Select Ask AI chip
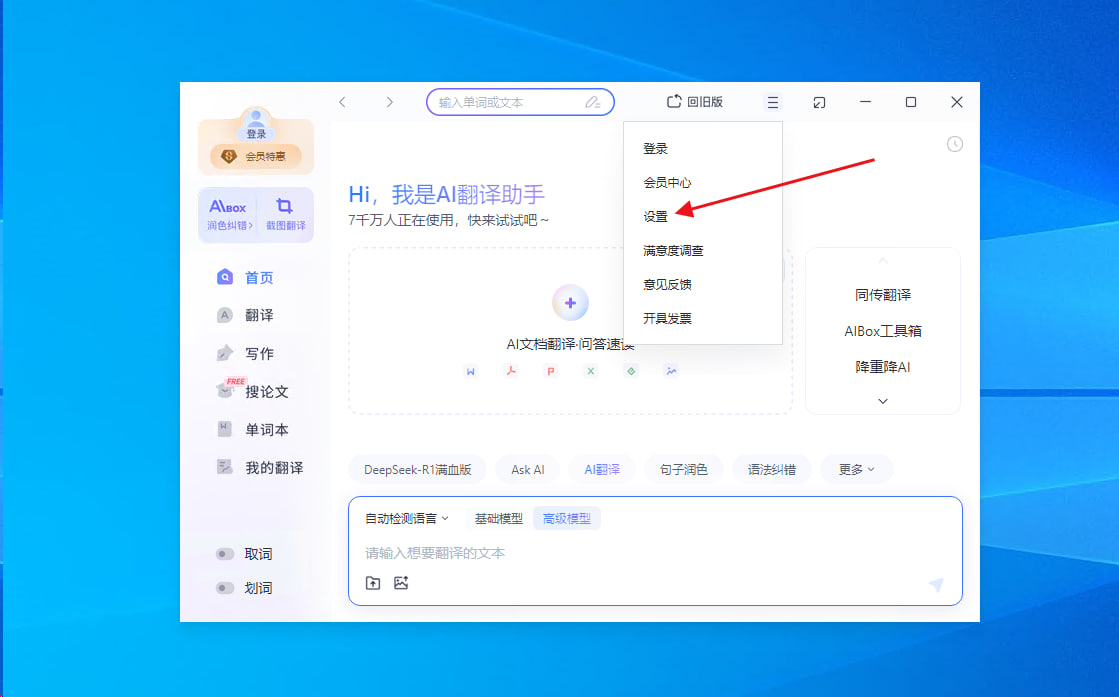The width and height of the screenshot is (1119, 697). pyautogui.click(x=527, y=469)
